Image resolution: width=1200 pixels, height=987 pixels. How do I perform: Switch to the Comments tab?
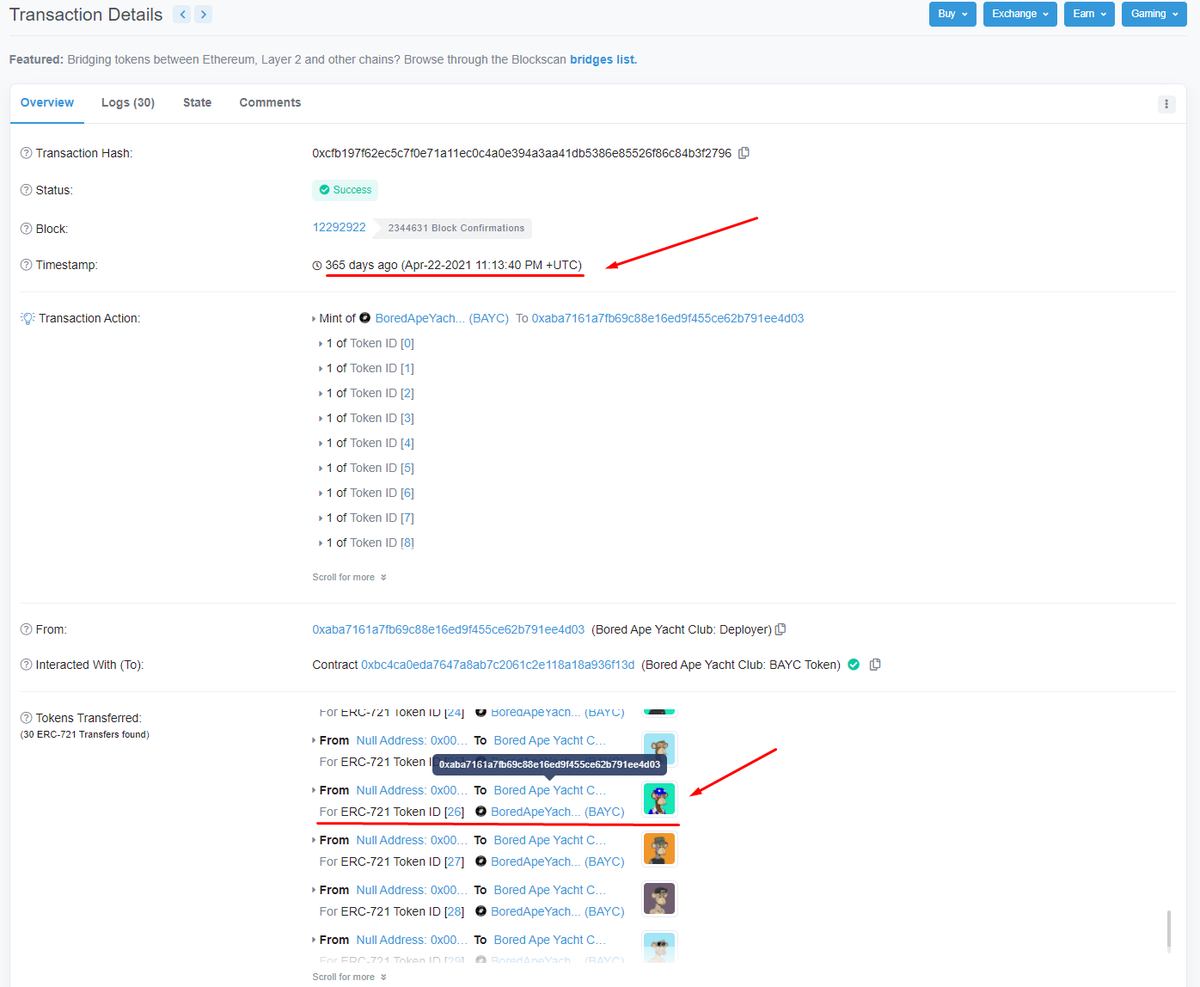pyautogui.click(x=270, y=103)
